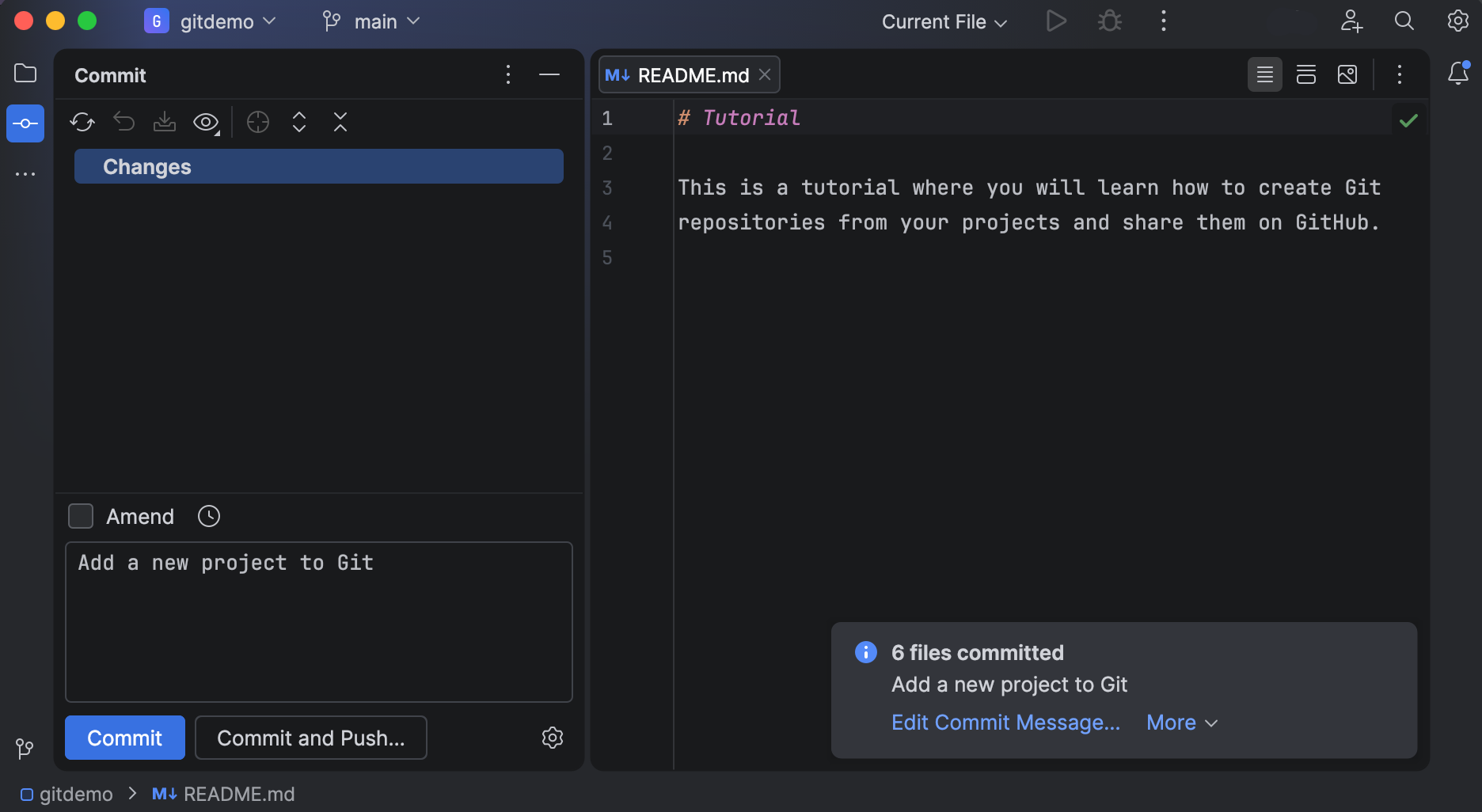Viewport: 1482px width, 812px height.
Task: Open the gitdemo project dropdown
Action: (x=210, y=21)
